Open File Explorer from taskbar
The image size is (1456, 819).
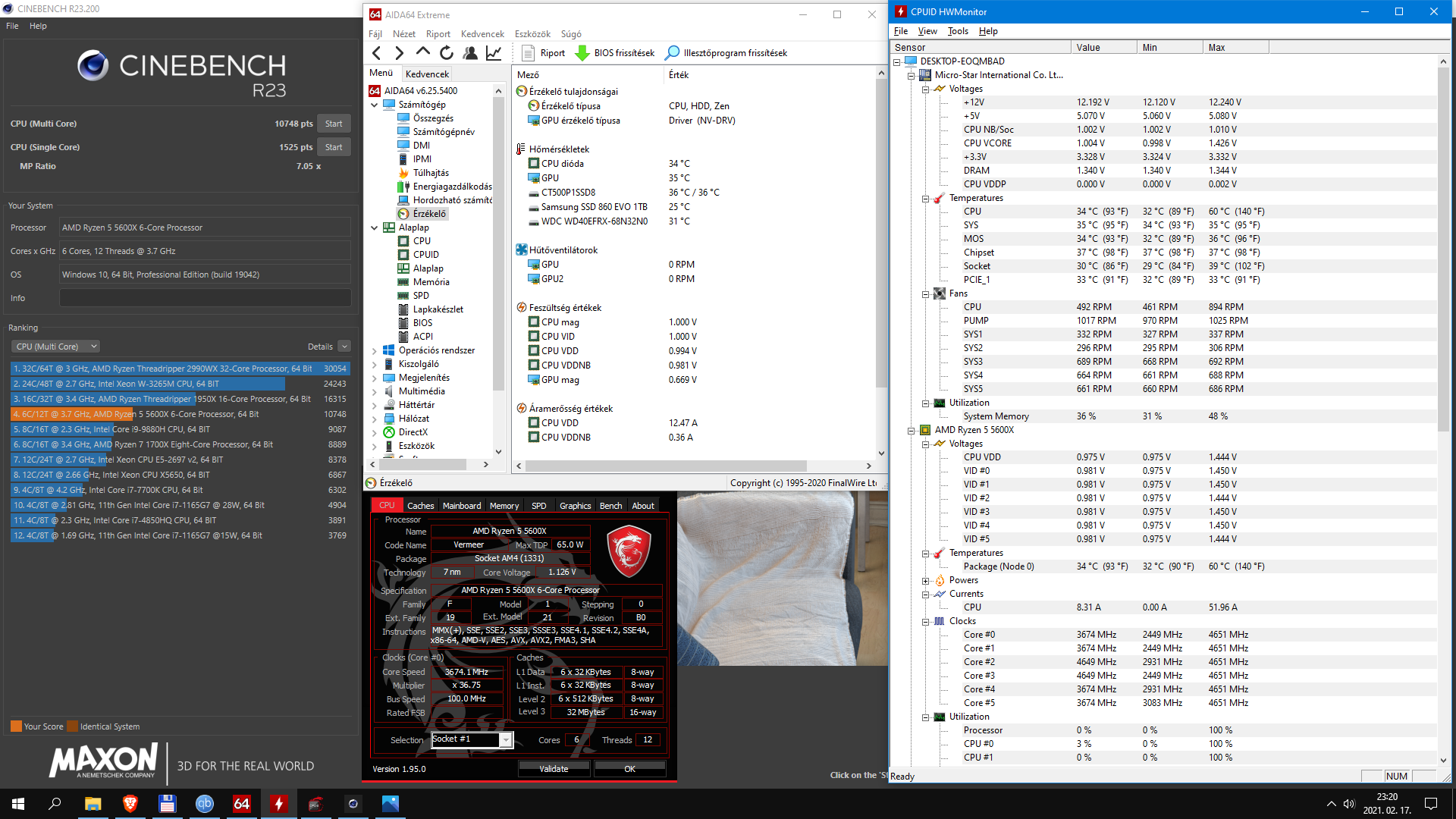(93, 804)
